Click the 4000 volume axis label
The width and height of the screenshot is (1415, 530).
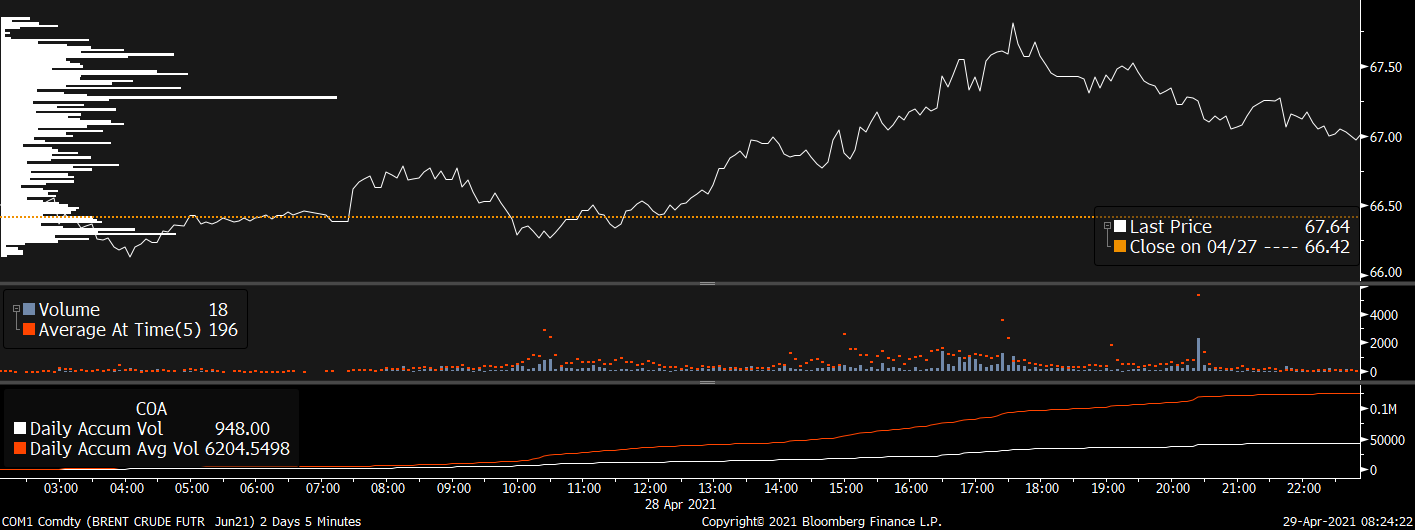[1384, 315]
